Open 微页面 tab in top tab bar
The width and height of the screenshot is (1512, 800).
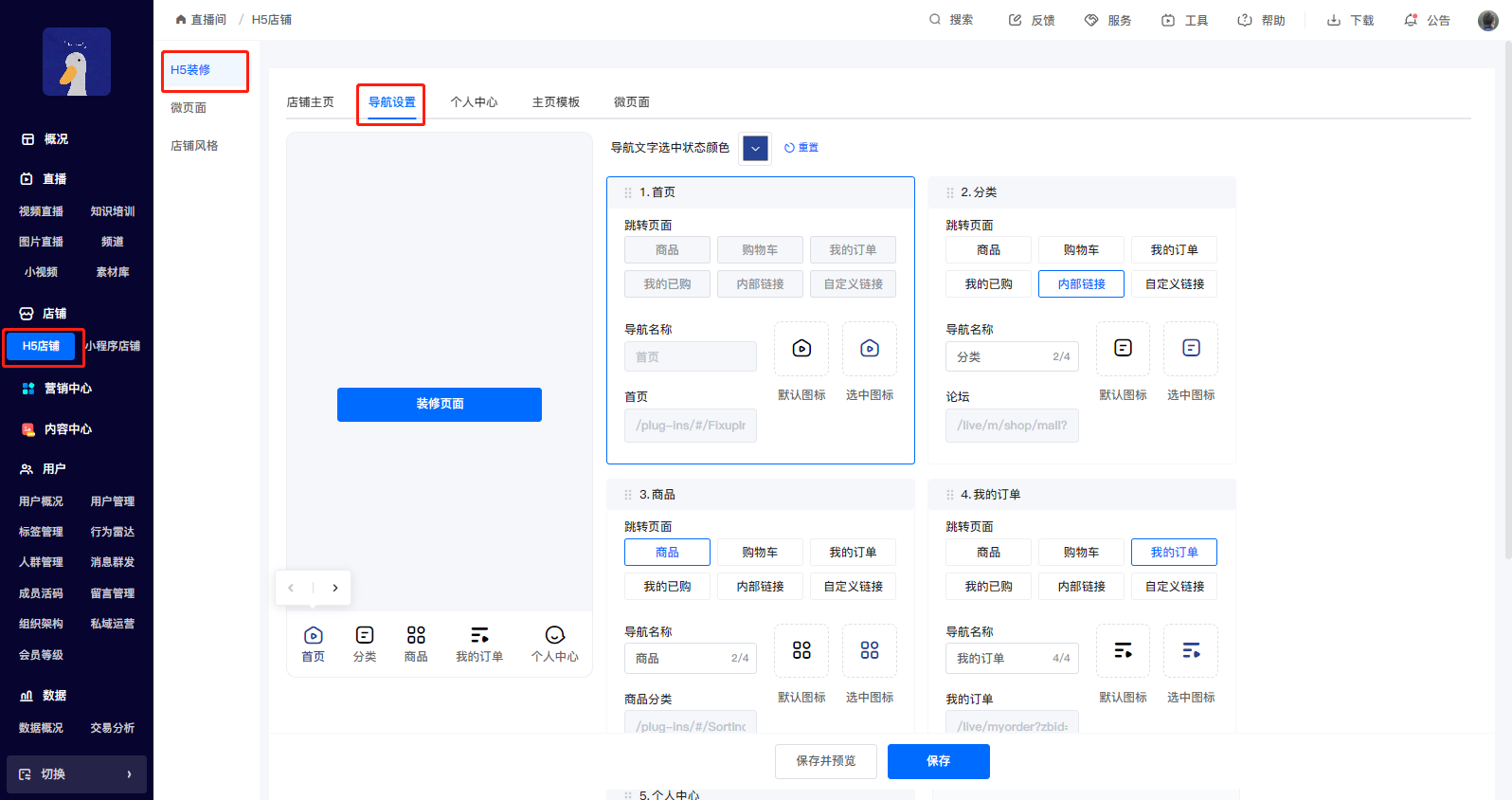point(632,102)
